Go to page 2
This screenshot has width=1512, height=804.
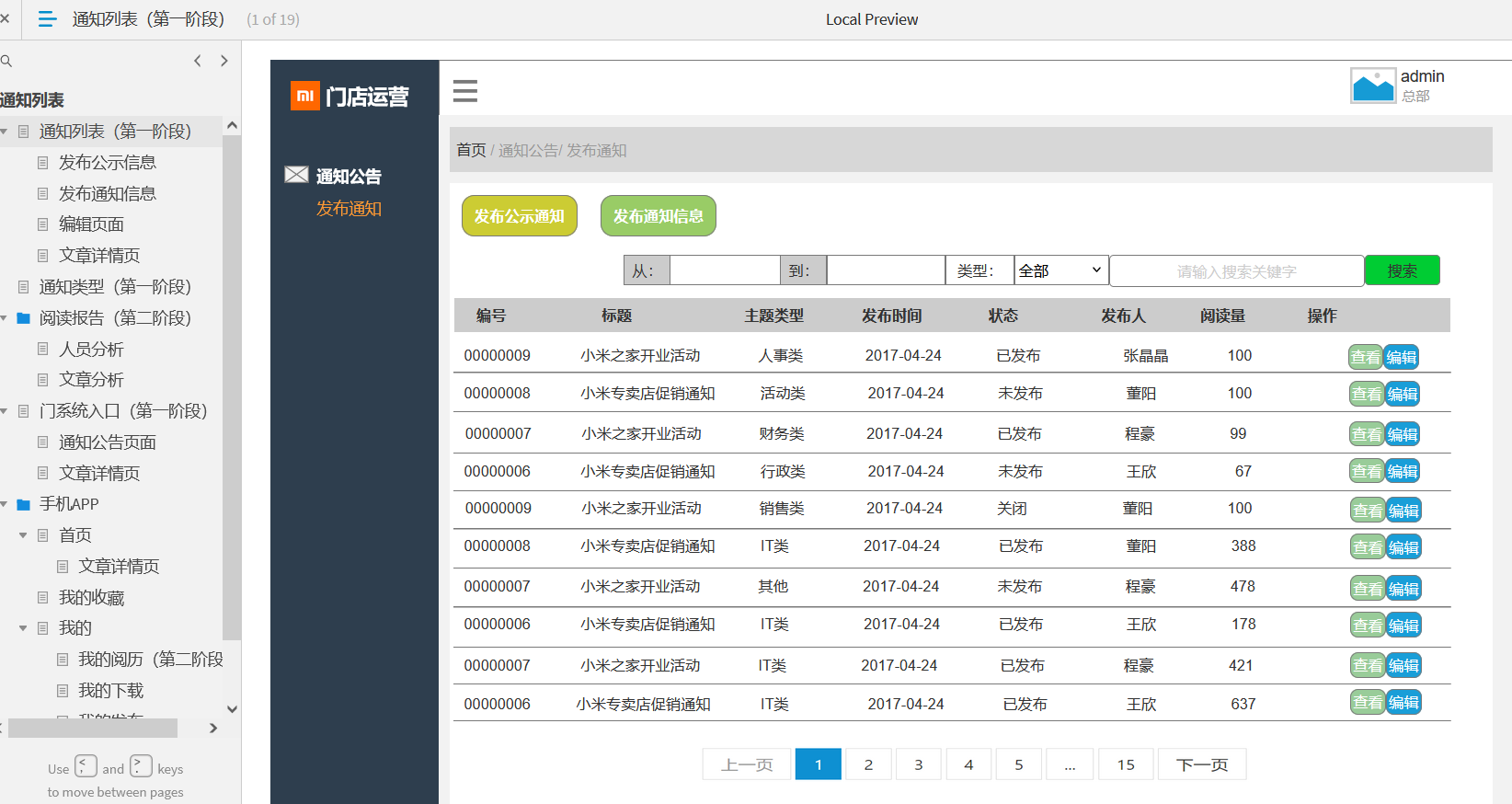(x=868, y=764)
